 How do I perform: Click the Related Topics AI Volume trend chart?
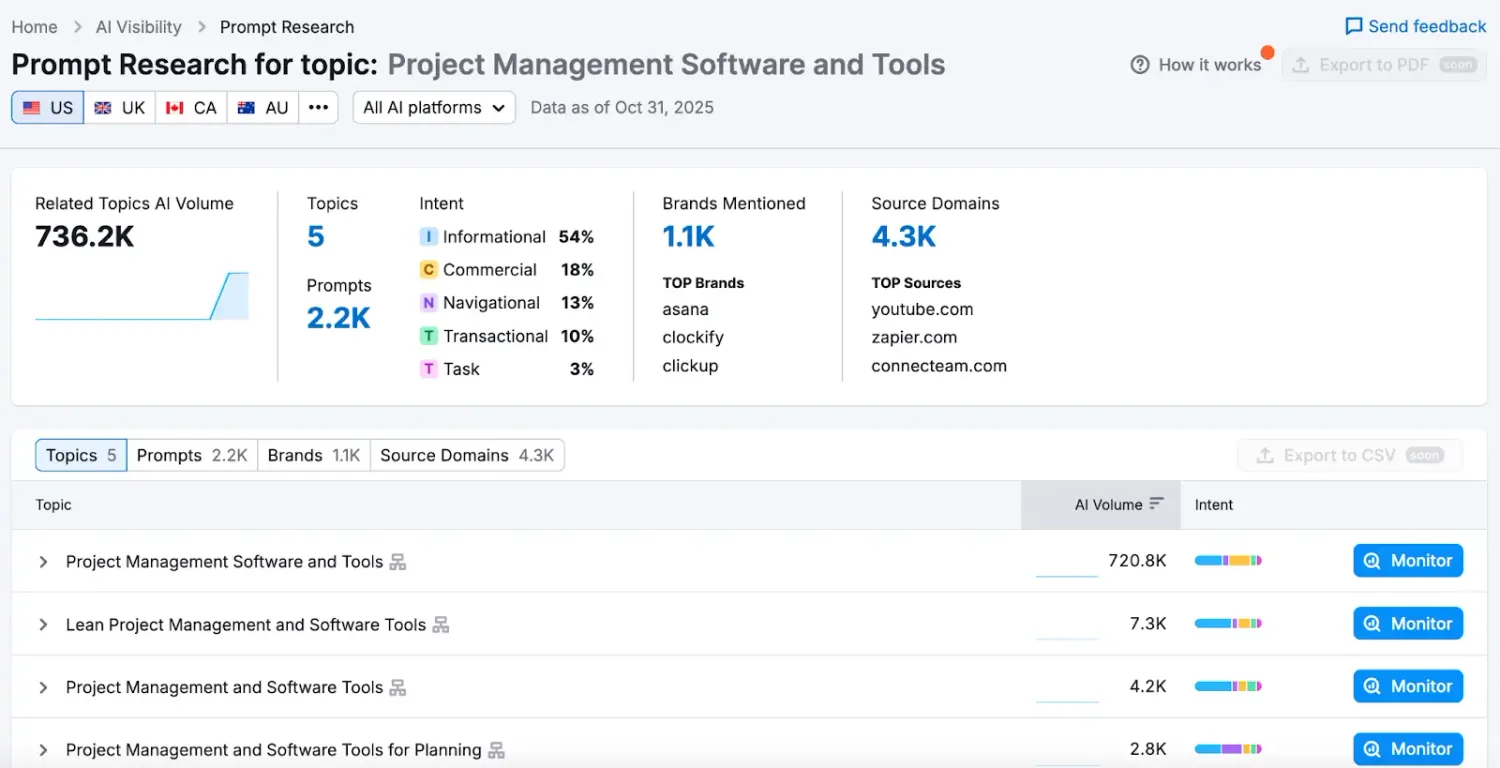[141, 296]
